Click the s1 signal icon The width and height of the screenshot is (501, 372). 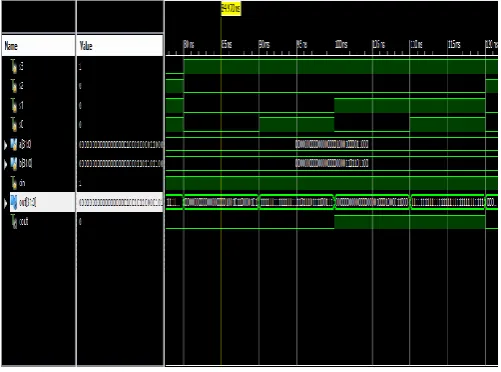(x=14, y=105)
